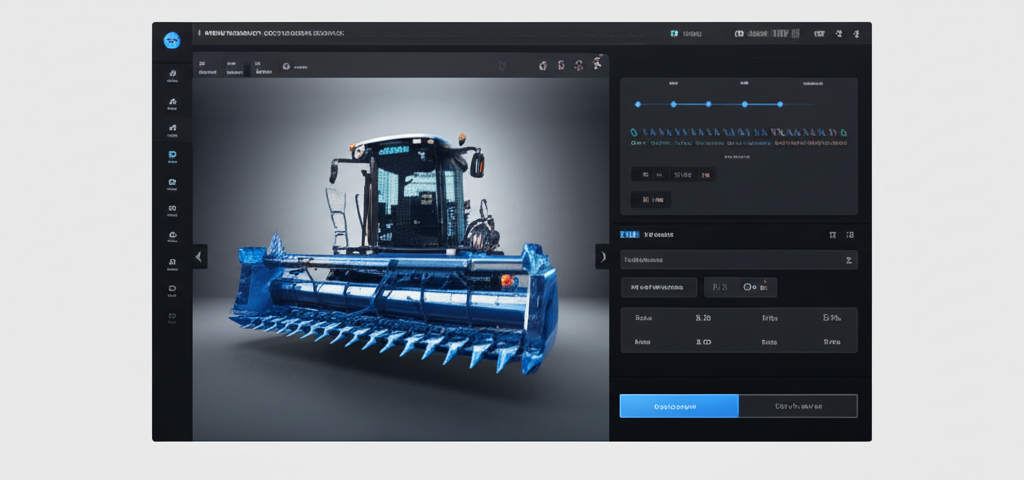Select the highlighted blue sidebar icon
Image resolution: width=1024 pixels, height=480 pixels.
click(x=172, y=155)
